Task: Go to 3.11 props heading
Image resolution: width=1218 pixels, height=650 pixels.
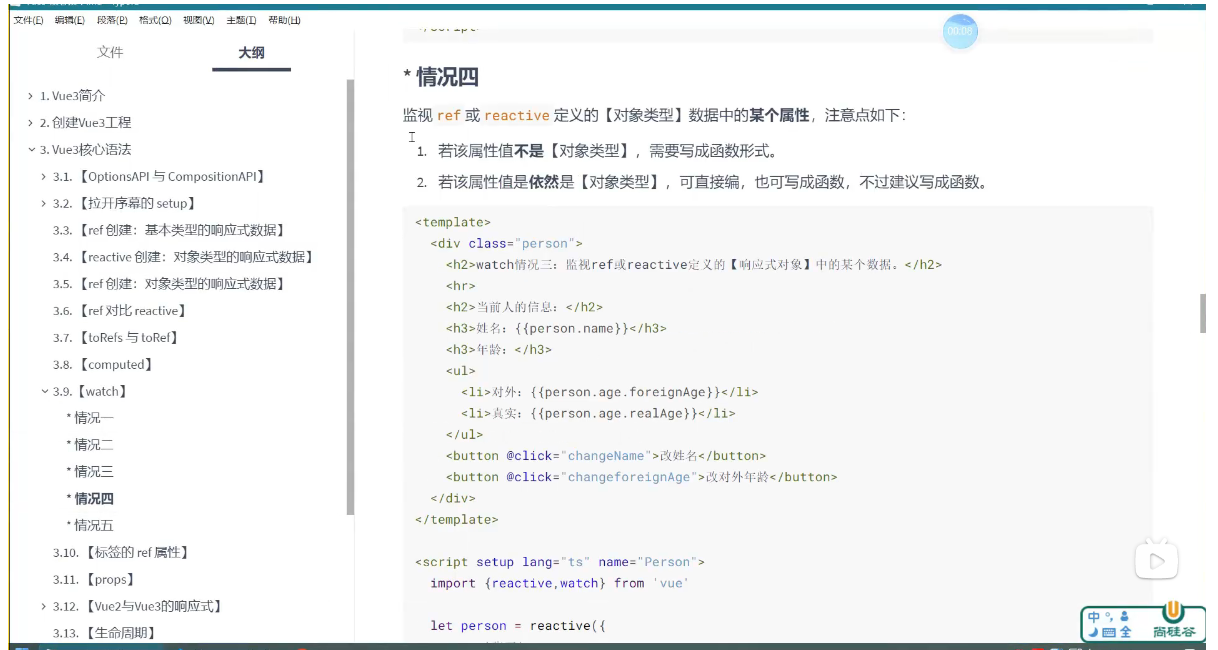Action: [95, 580]
